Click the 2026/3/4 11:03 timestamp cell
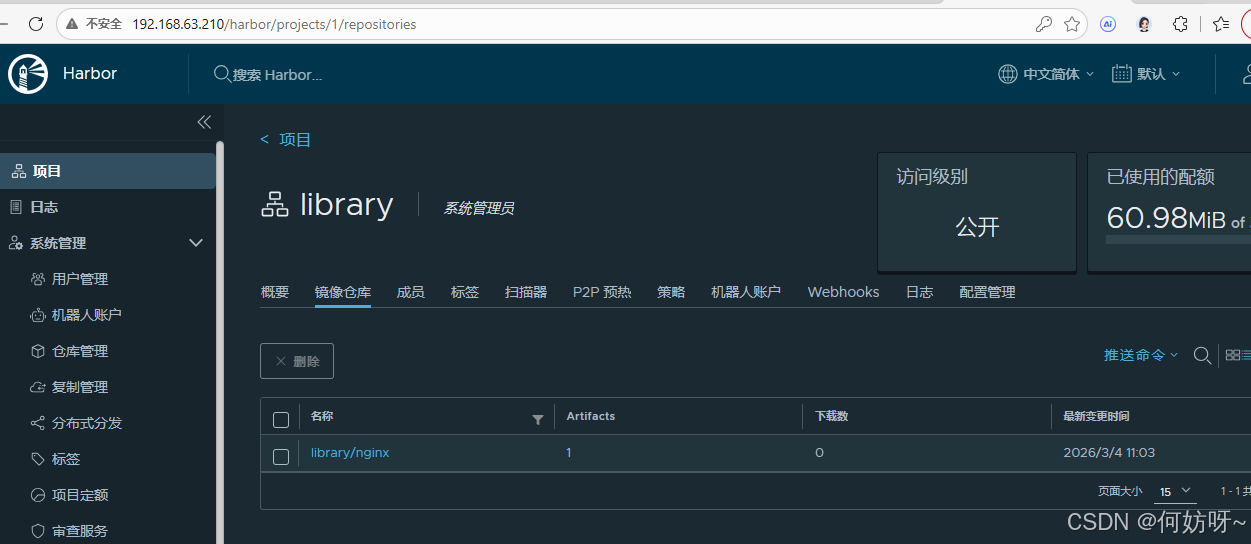Image resolution: width=1251 pixels, height=544 pixels. click(1109, 453)
